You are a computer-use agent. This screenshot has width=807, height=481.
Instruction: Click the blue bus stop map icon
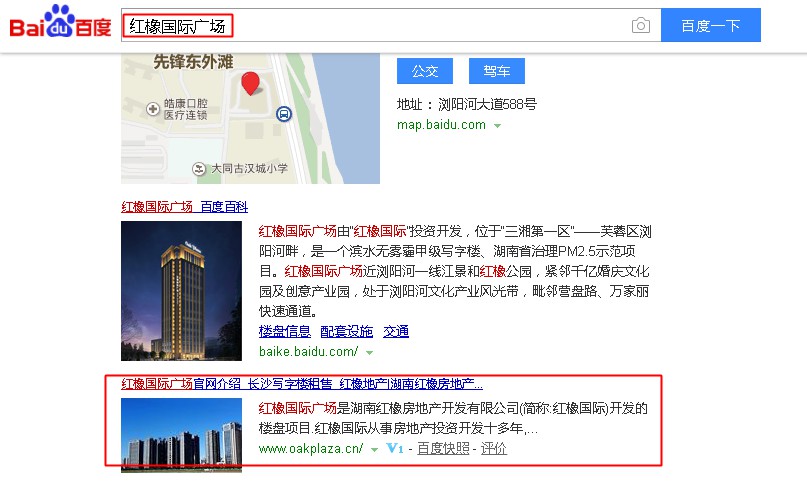tap(284, 113)
